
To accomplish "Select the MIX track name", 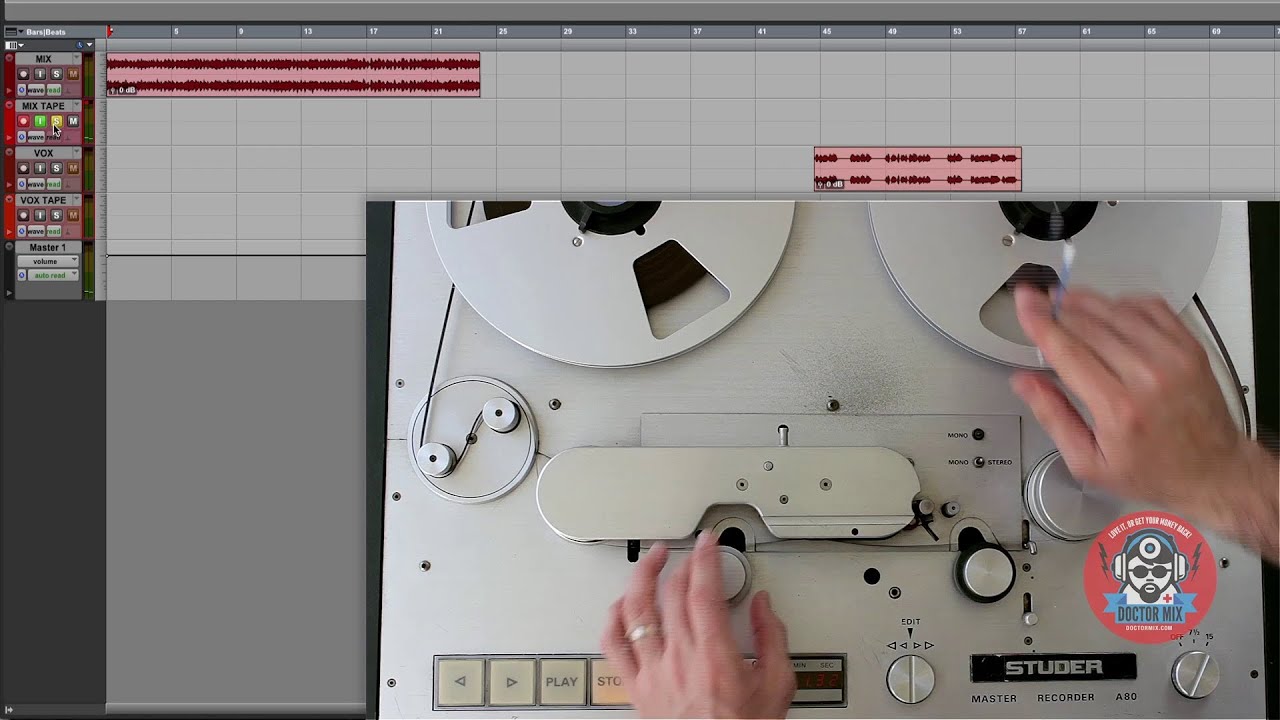I will pyautogui.click(x=43, y=58).
